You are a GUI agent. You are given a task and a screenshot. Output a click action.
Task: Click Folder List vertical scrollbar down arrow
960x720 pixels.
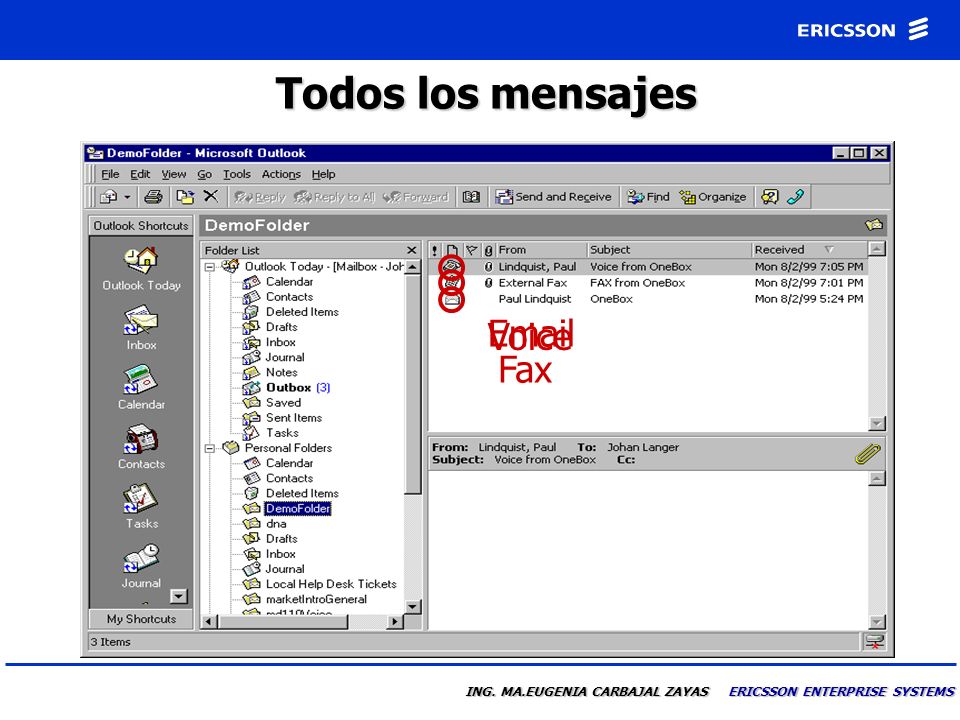(413, 607)
